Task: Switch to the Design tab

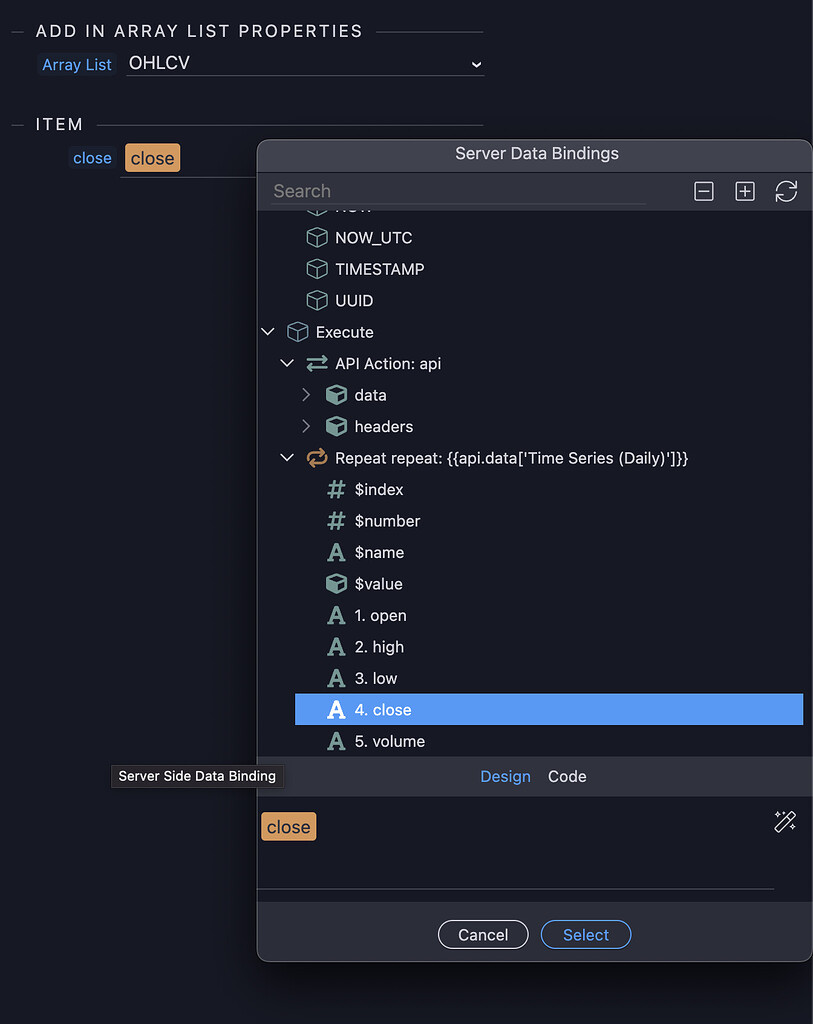Action: point(505,776)
